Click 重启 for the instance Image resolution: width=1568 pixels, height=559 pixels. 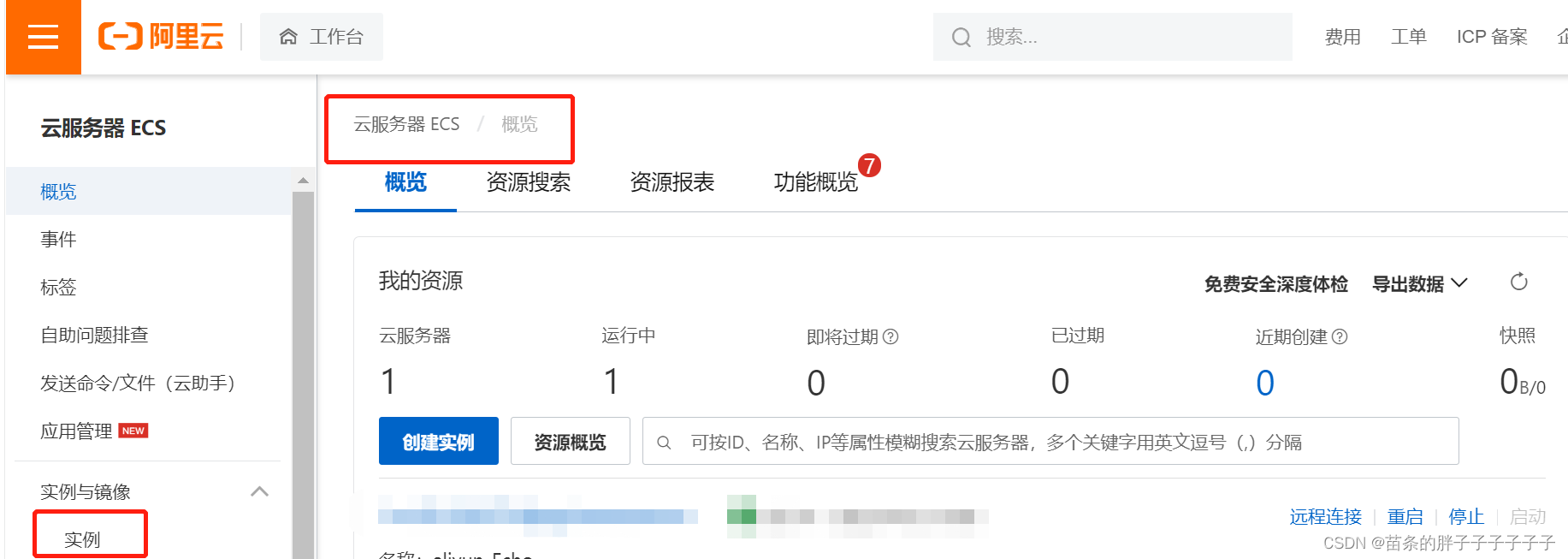point(1405,517)
